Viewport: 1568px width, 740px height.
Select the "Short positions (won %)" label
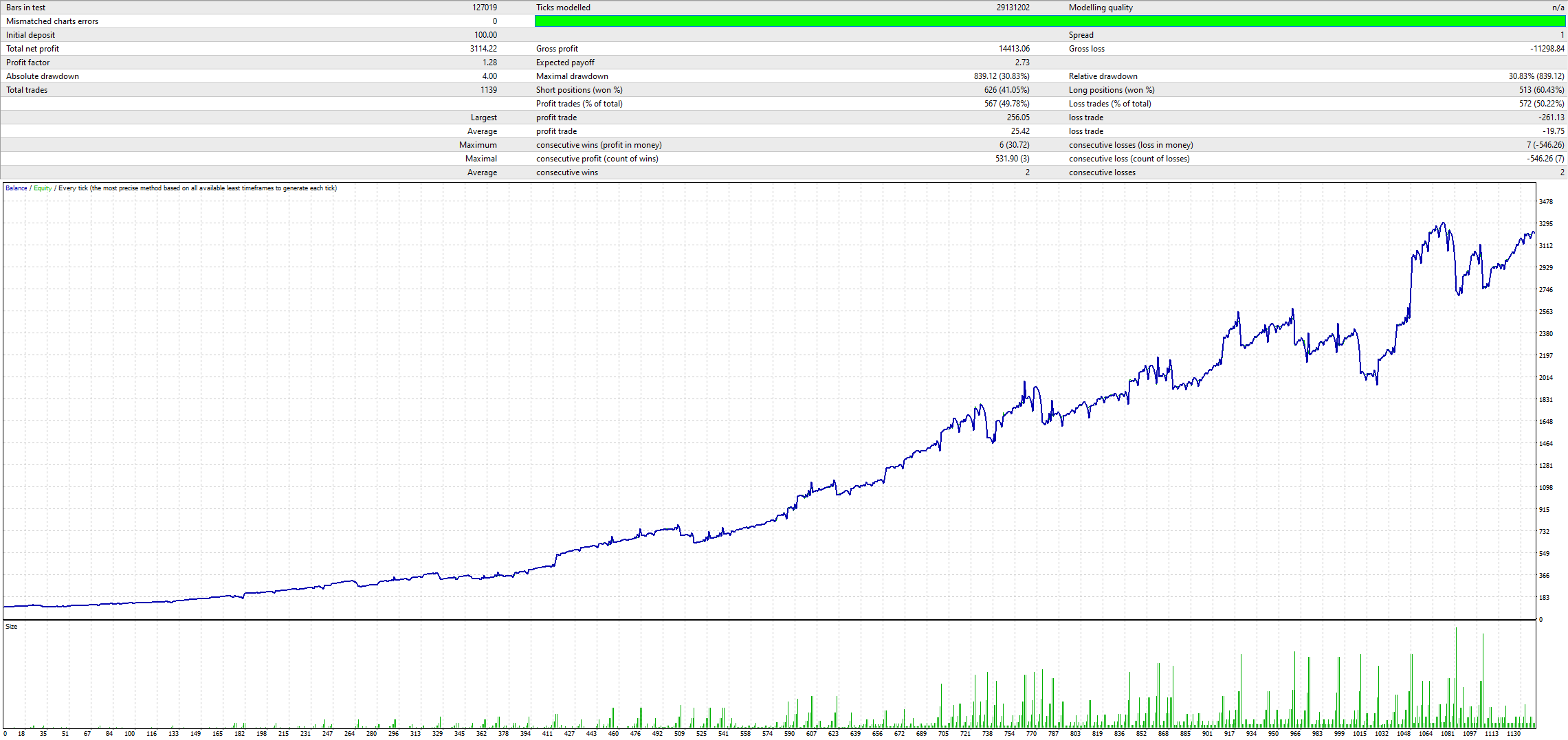coord(579,90)
